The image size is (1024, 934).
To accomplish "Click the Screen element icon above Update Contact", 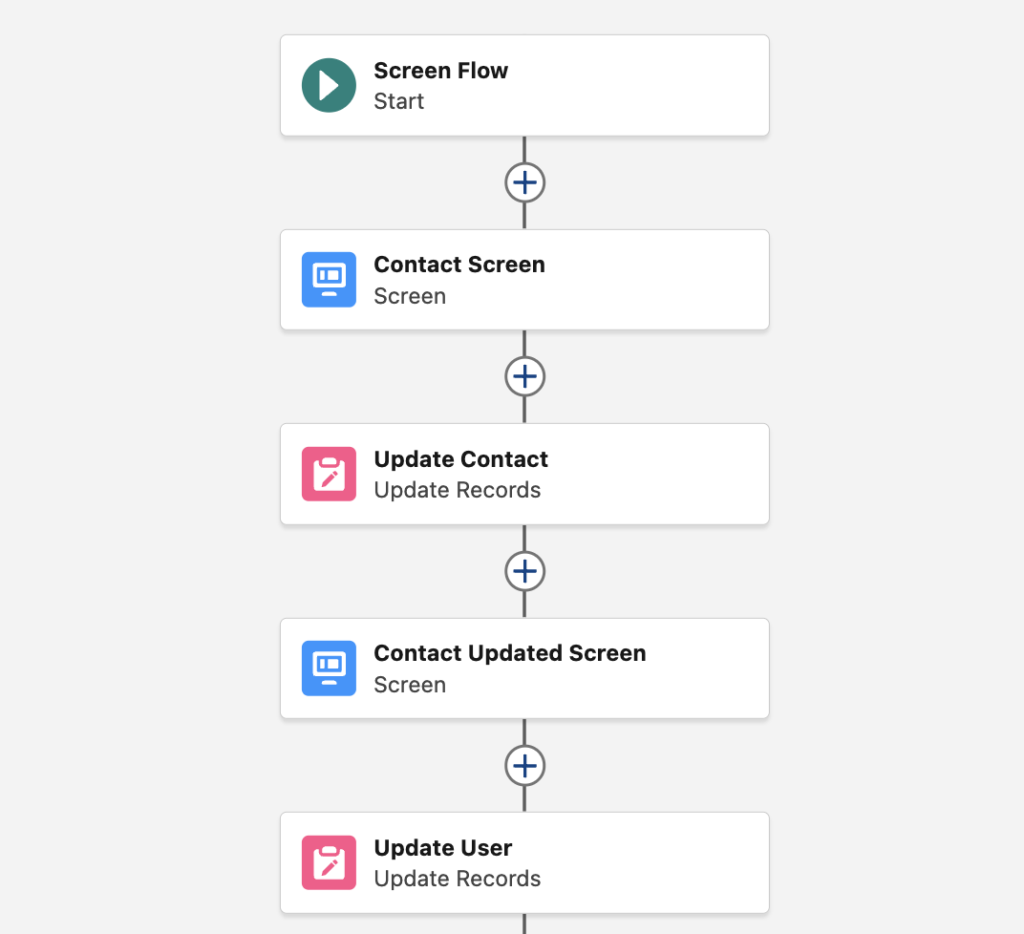I will tap(328, 279).
